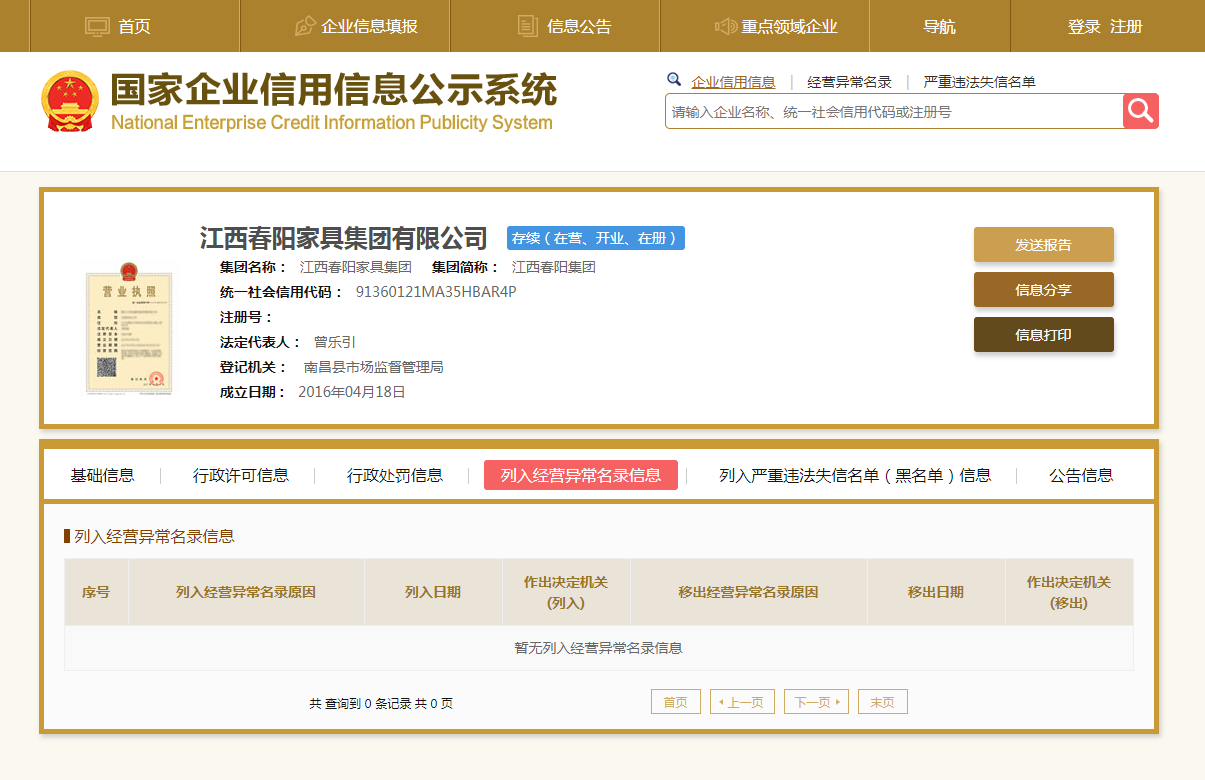Click the document icon beside 信息公告
This screenshot has width=1205, height=780.
click(528, 27)
